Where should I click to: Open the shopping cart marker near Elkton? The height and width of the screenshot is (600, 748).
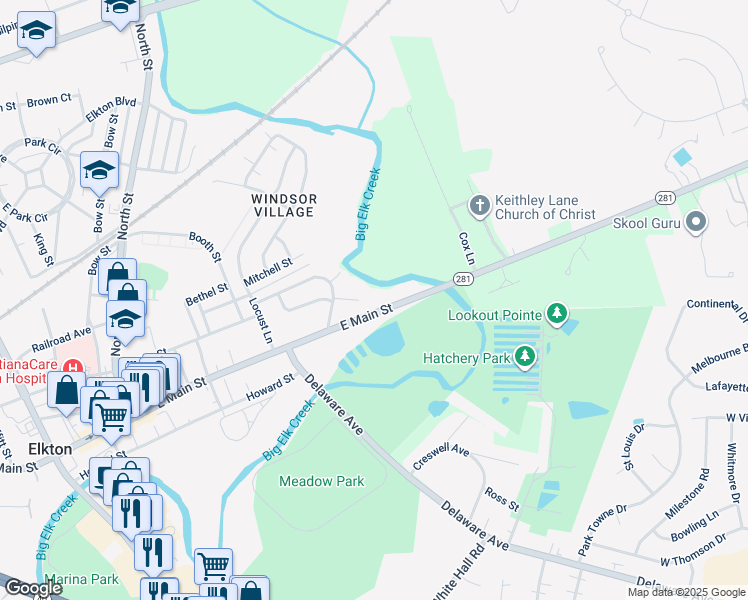pyautogui.click(x=112, y=418)
